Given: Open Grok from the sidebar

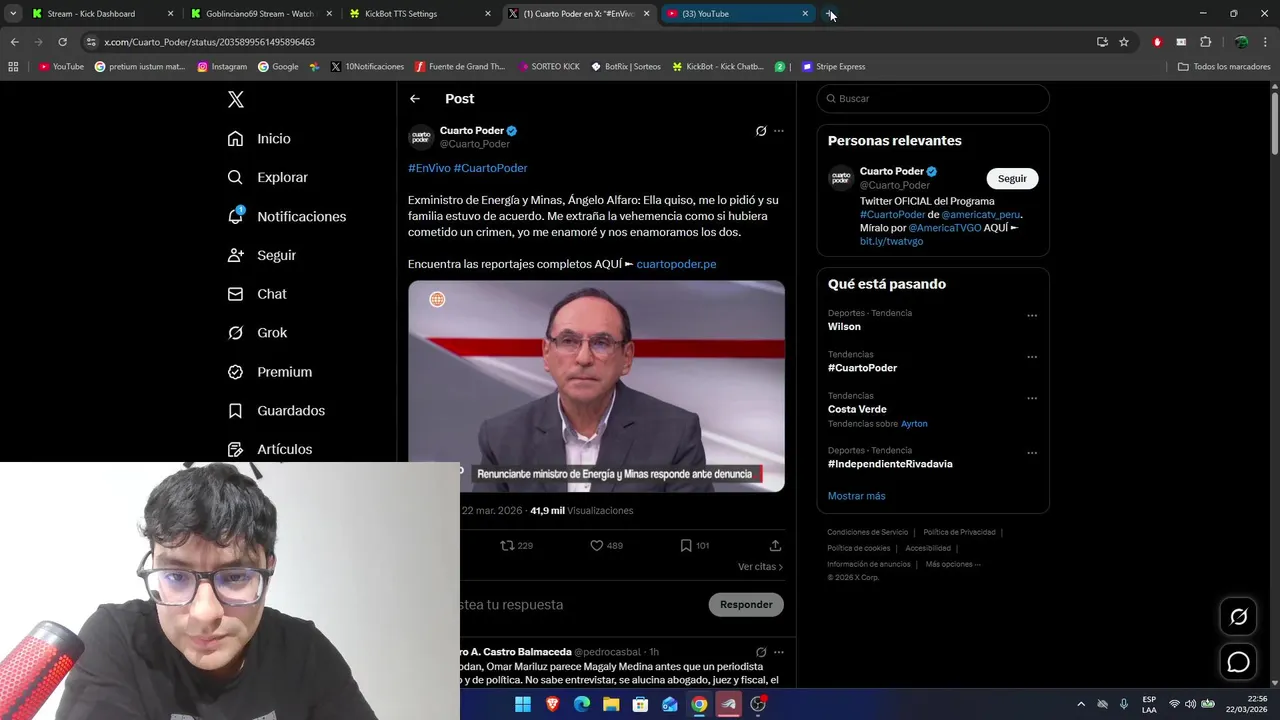Looking at the screenshot, I should click(257, 333).
